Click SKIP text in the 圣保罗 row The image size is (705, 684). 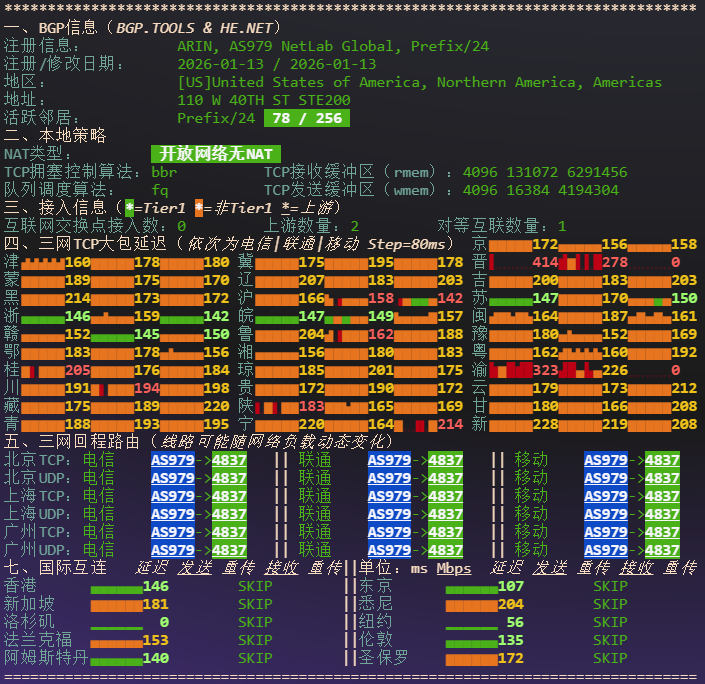click(610, 658)
